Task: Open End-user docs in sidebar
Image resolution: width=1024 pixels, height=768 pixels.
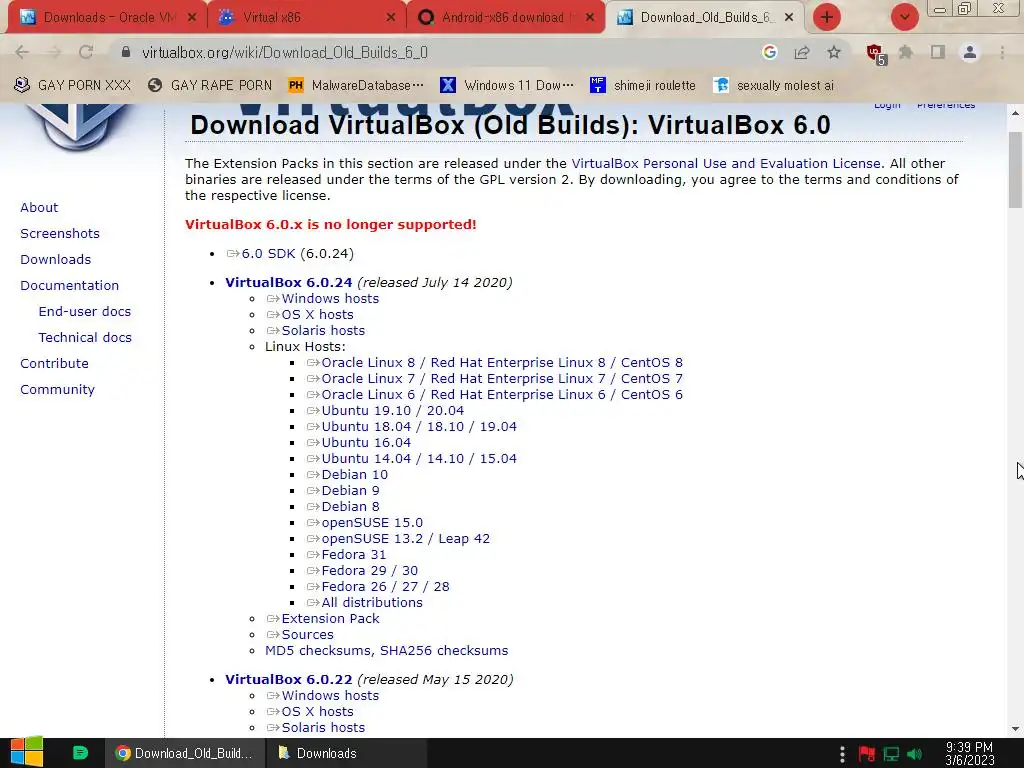Action: (x=85, y=312)
